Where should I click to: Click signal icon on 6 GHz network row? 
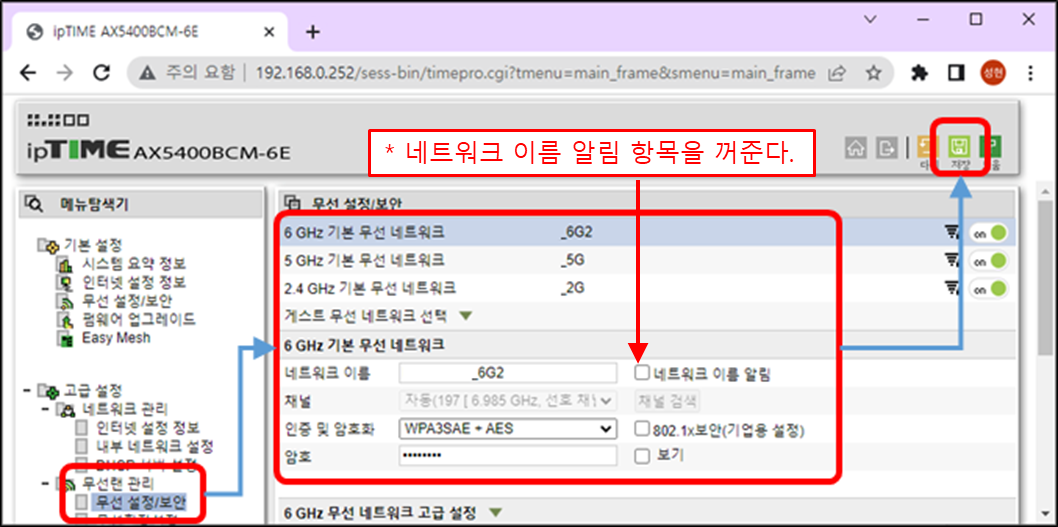pos(952,233)
